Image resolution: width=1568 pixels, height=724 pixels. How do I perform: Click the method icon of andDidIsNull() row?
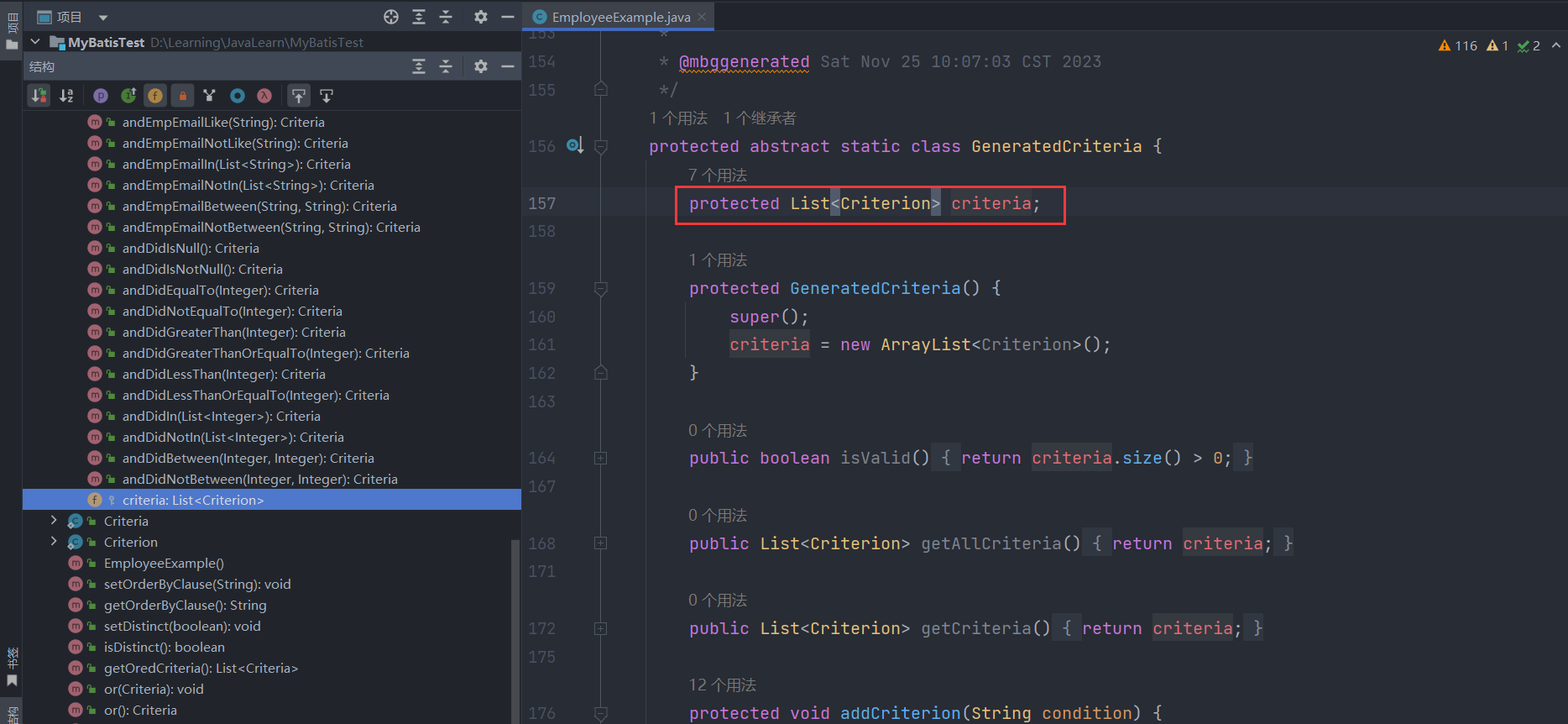tap(95, 249)
